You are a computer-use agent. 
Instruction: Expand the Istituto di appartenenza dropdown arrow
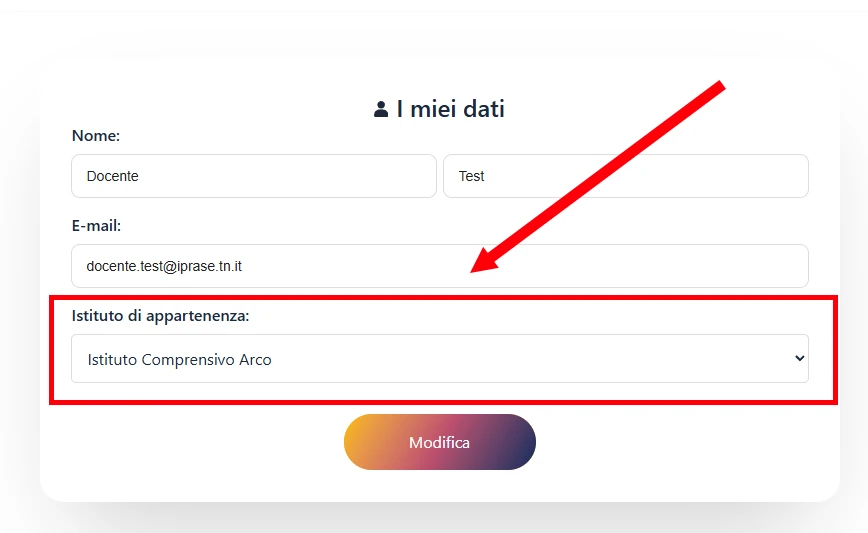pos(798,358)
